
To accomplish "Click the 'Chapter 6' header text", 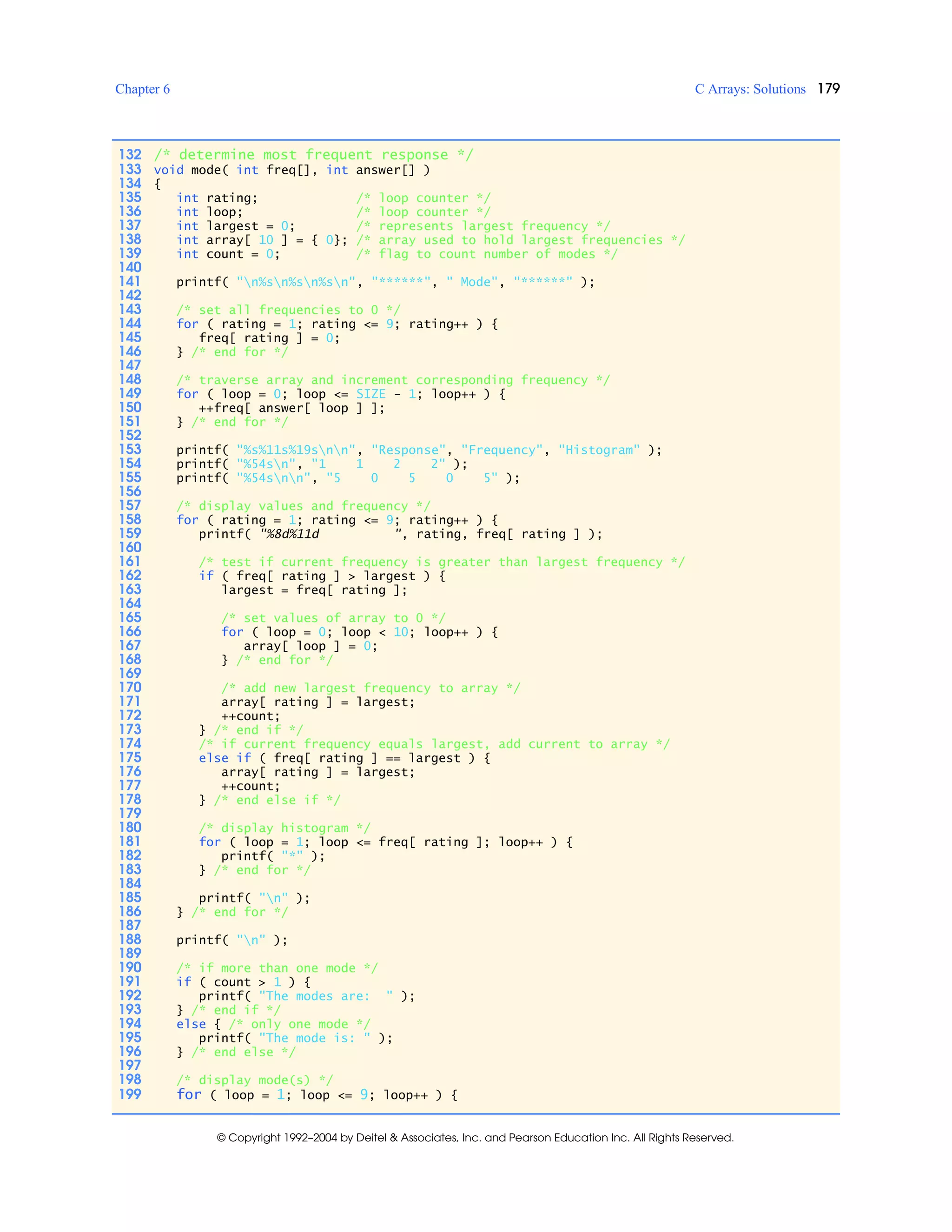I will click(x=142, y=89).
